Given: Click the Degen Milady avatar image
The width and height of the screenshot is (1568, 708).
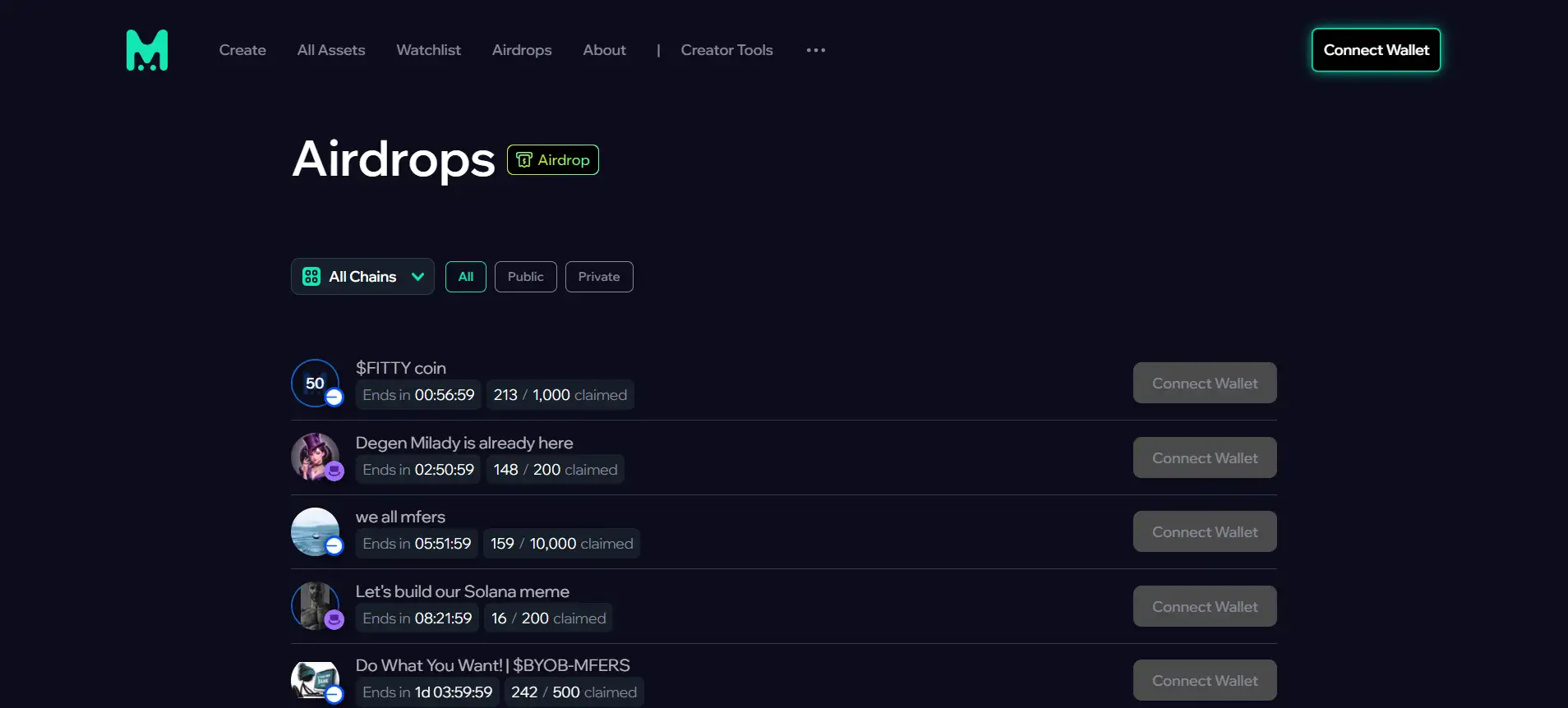Looking at the screenshot, I should coord(316,457).
